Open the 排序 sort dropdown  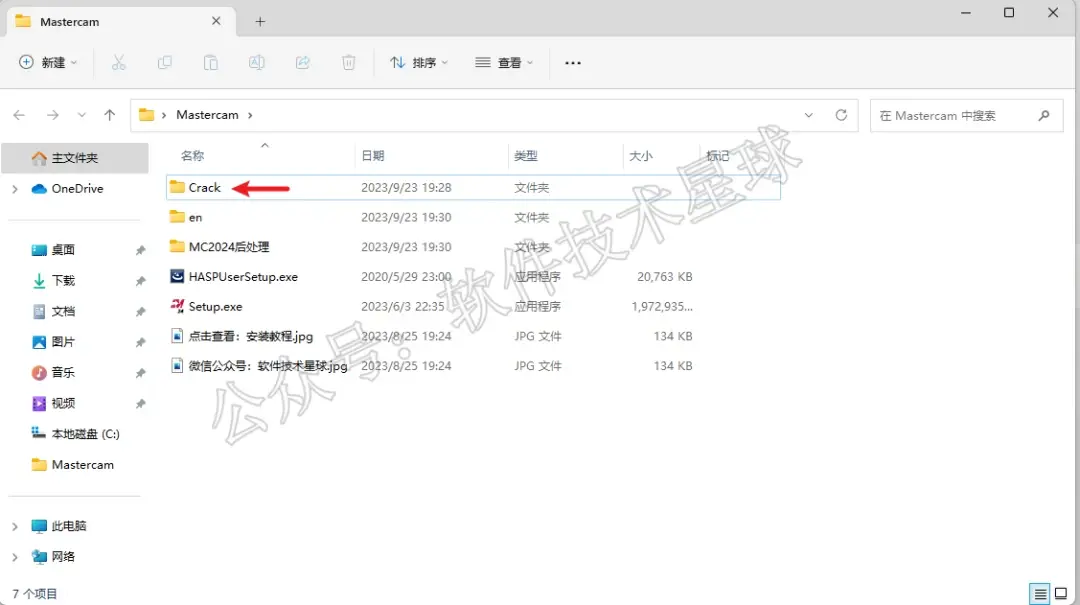419,63
